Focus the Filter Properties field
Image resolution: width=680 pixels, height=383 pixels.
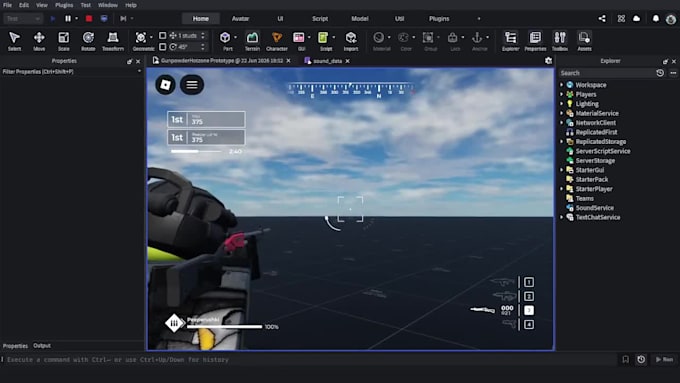click(72, 72)
